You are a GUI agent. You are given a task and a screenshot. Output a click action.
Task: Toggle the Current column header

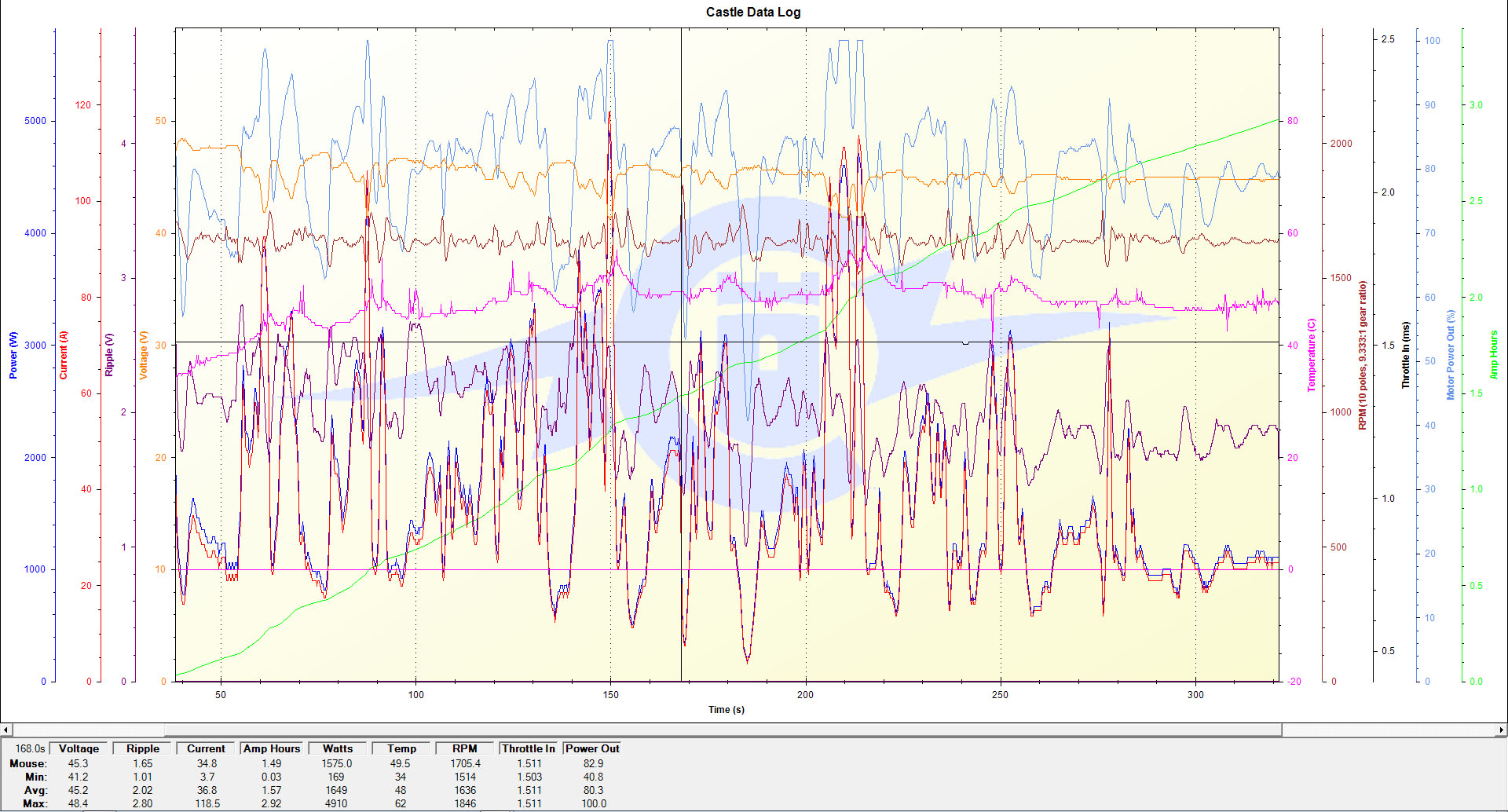point(206,748)
